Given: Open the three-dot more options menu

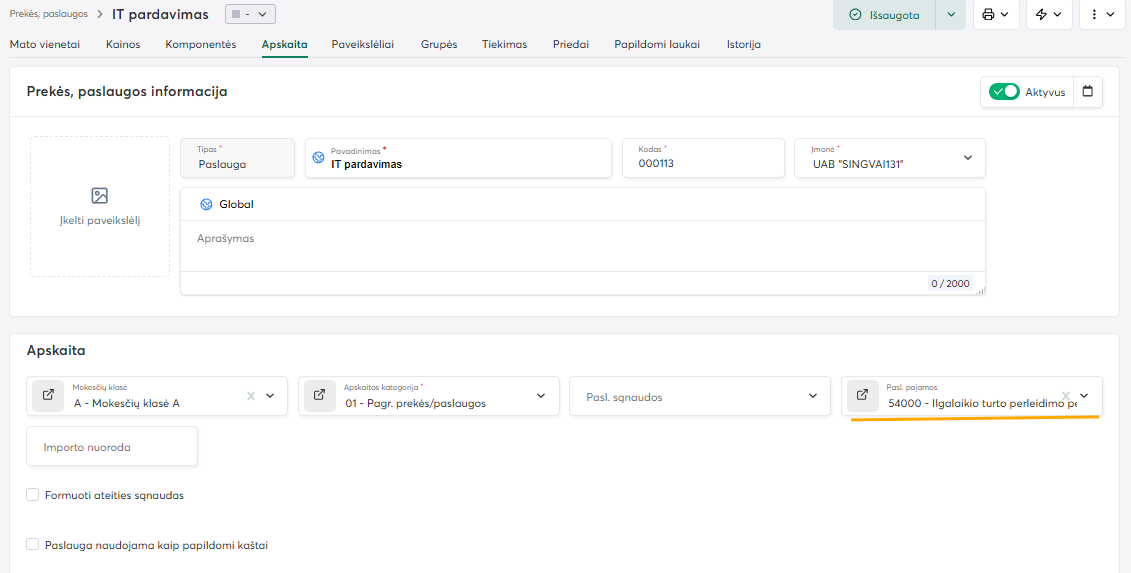Looking at the screenshot, I should click(1103, 15).
